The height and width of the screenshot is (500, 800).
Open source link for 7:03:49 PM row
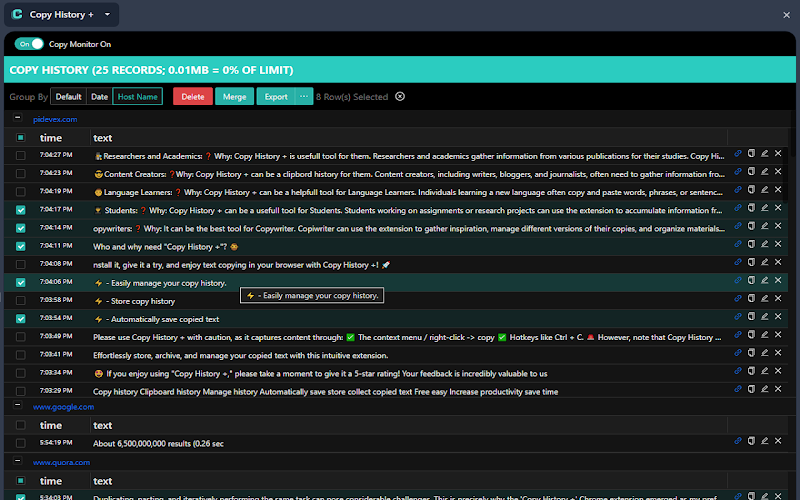738,335
